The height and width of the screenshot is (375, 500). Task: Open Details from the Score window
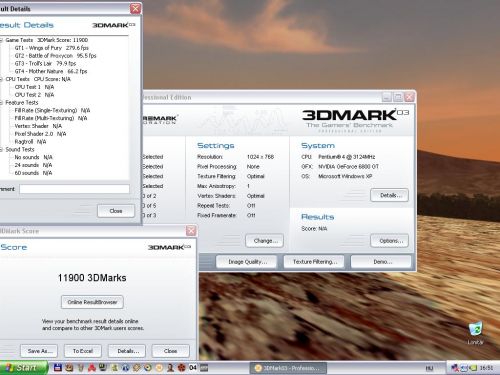127,351
